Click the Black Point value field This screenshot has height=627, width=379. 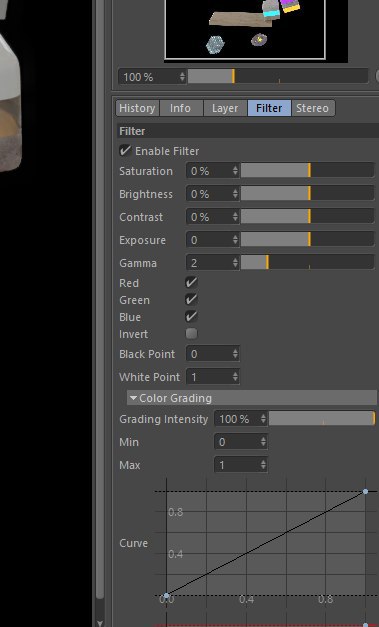[x=213, y=353]
